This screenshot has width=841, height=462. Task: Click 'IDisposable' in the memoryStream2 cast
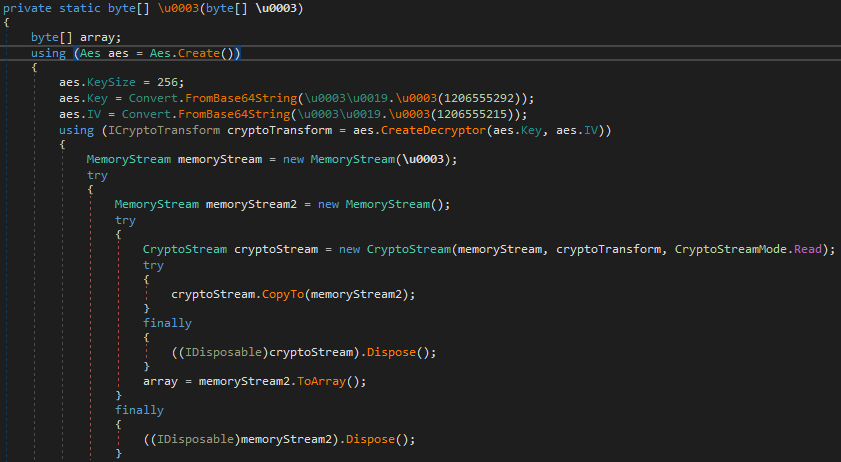(195, 439)
